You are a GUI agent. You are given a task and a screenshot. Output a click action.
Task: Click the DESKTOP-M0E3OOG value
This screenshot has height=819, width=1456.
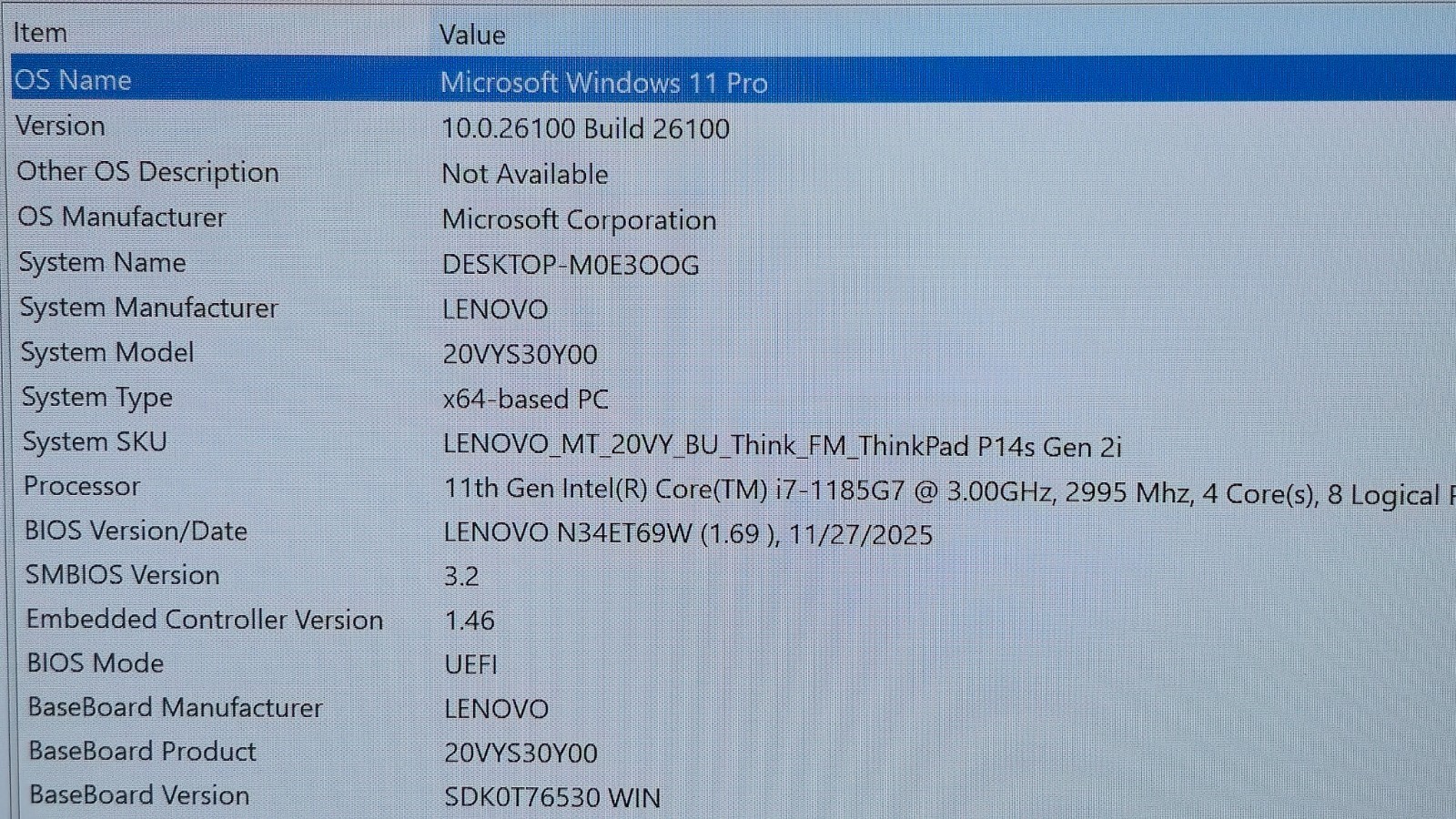pos(571,265)
